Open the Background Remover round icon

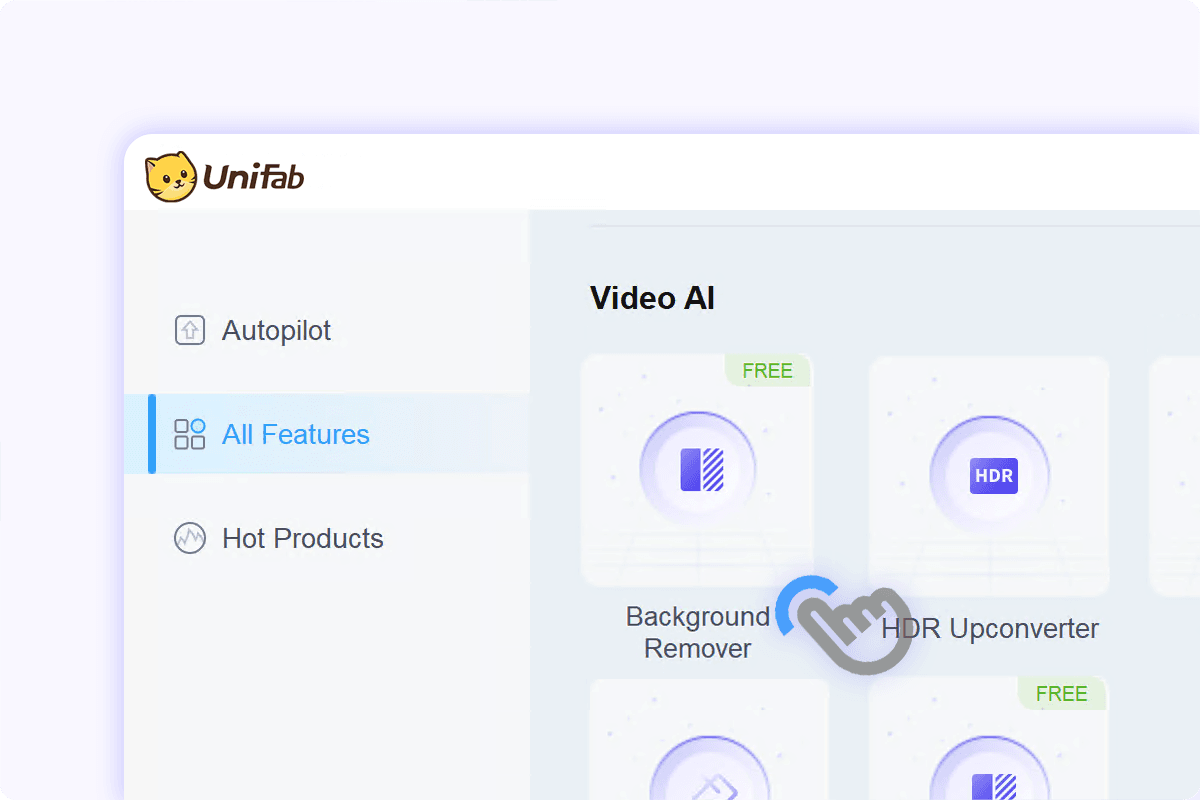pyautogui.click(x=698, y=470)
